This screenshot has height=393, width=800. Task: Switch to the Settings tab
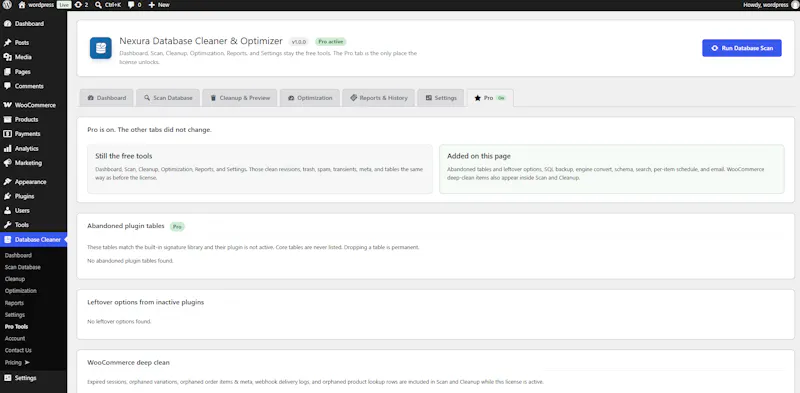(x=441, y=98)
